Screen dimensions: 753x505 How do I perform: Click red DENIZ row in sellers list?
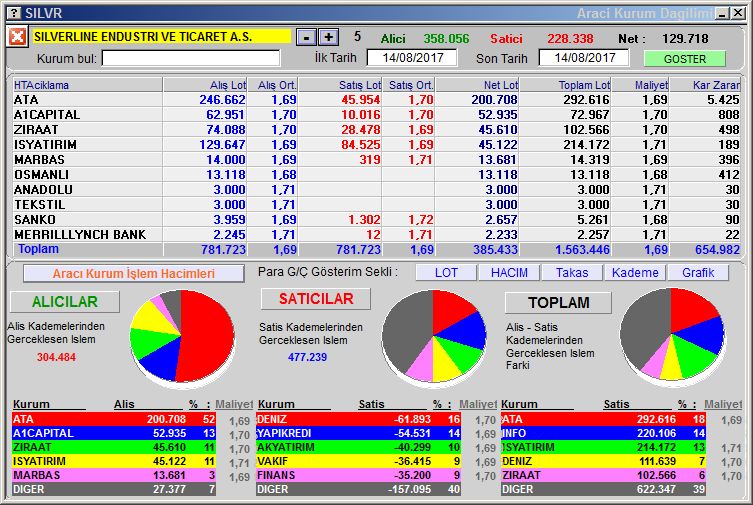(359, 419)
